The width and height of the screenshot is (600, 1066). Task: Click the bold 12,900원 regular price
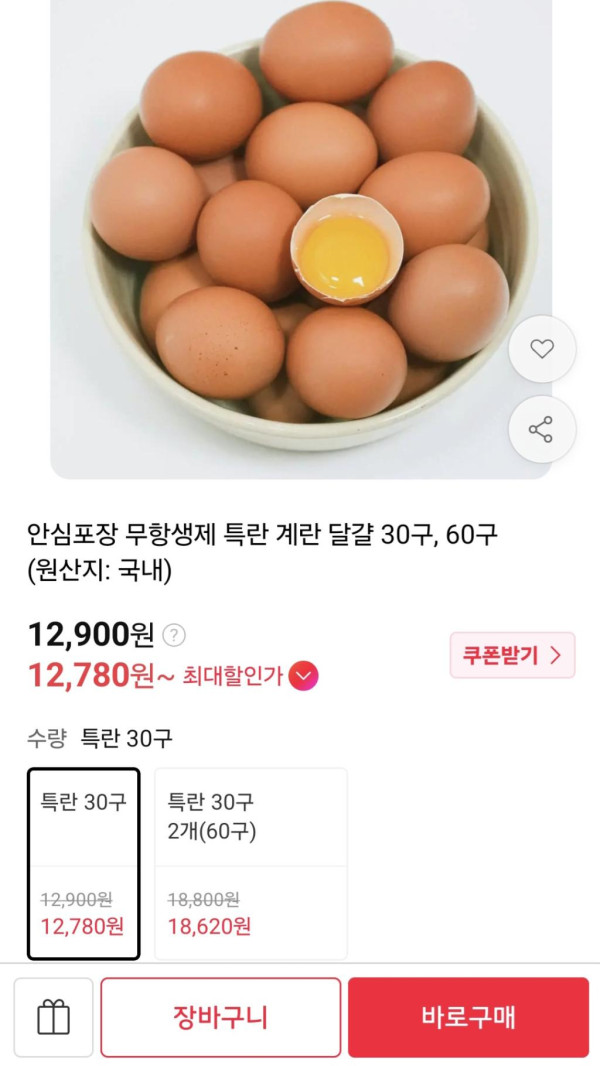[91, 635]
